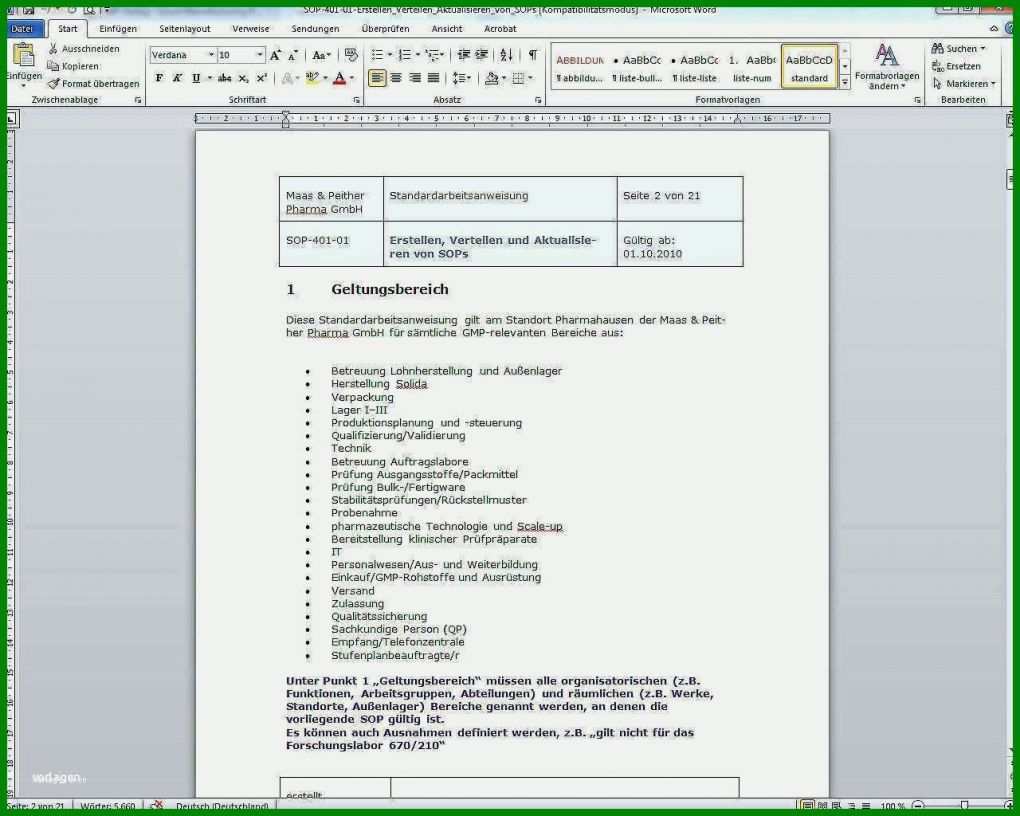Screen dimensions: 1020x816
Task: Expand the Formatvorlagen styles gallery
Action: click(x=844, y=83)
